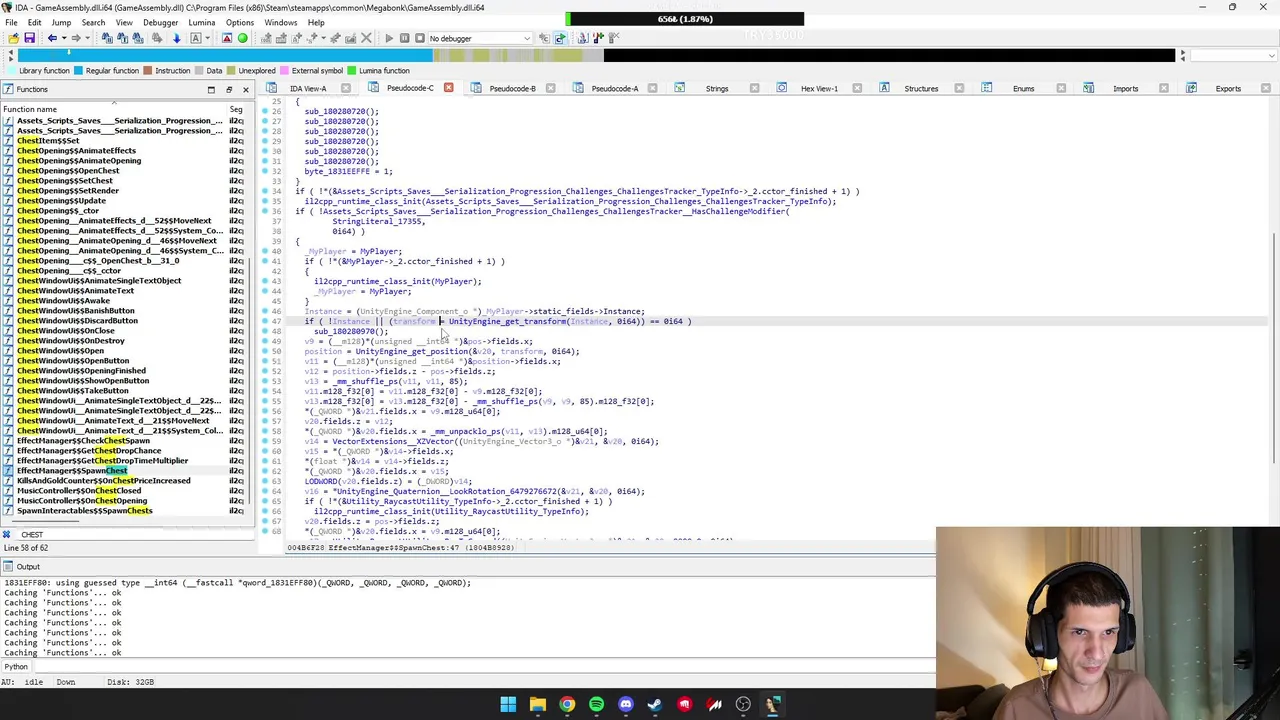The height and width of the screenshot is (720, 1280).
Task: Select EffectManager$$CheckChestSpawn function
Action: point(83,441)
